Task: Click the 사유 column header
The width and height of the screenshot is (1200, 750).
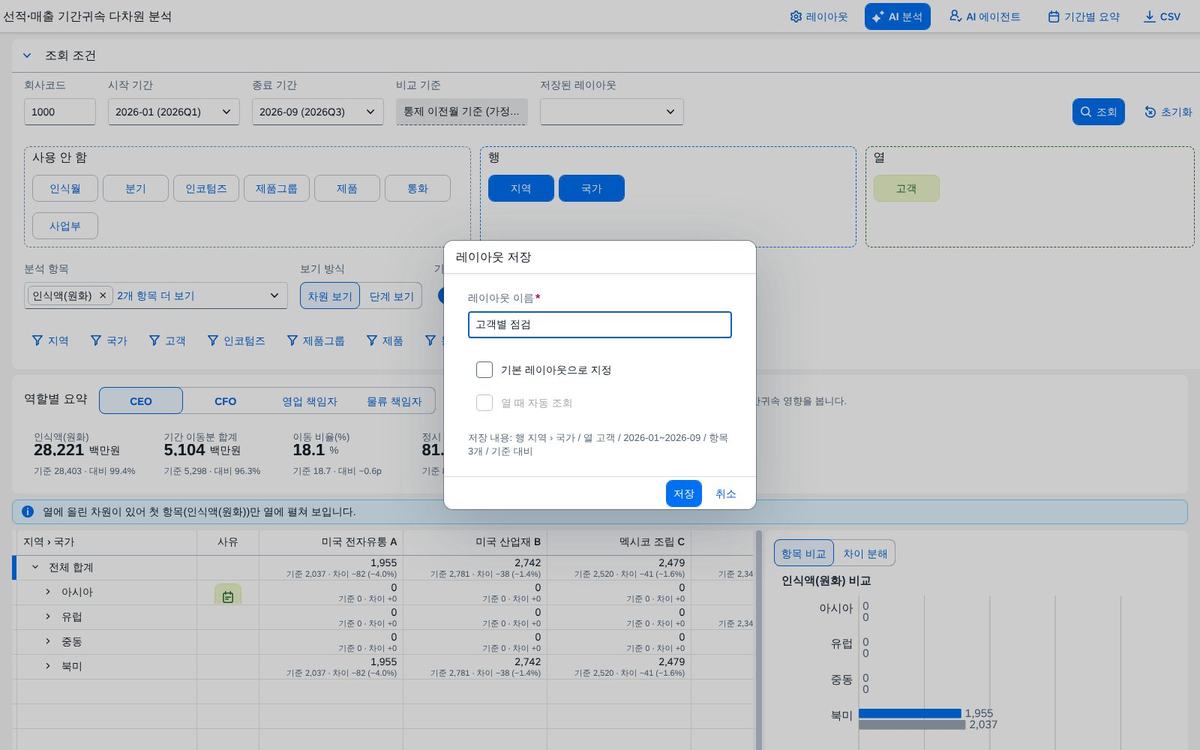Action: 228,542
